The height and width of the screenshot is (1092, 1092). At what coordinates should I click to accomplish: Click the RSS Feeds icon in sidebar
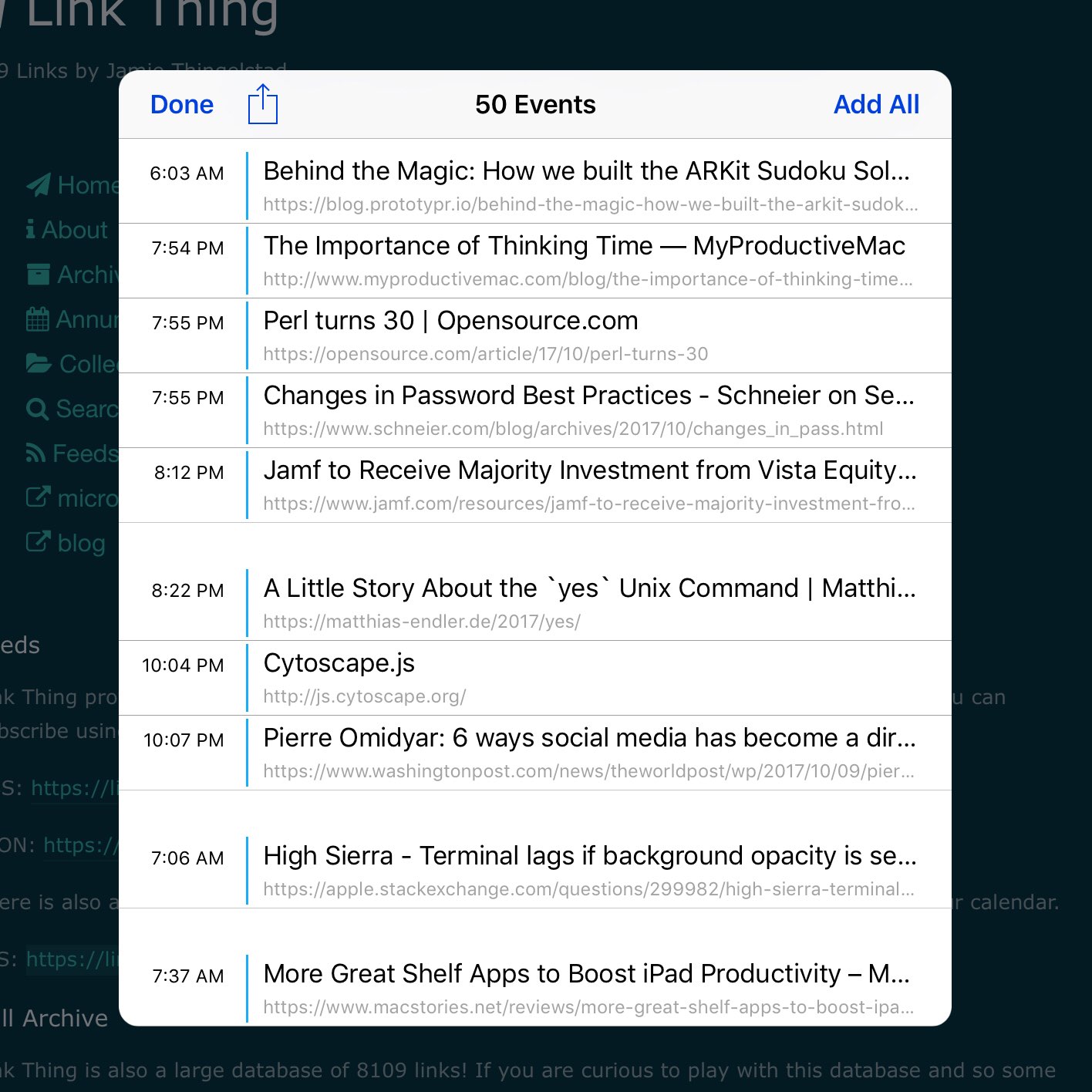coord(35,453)
